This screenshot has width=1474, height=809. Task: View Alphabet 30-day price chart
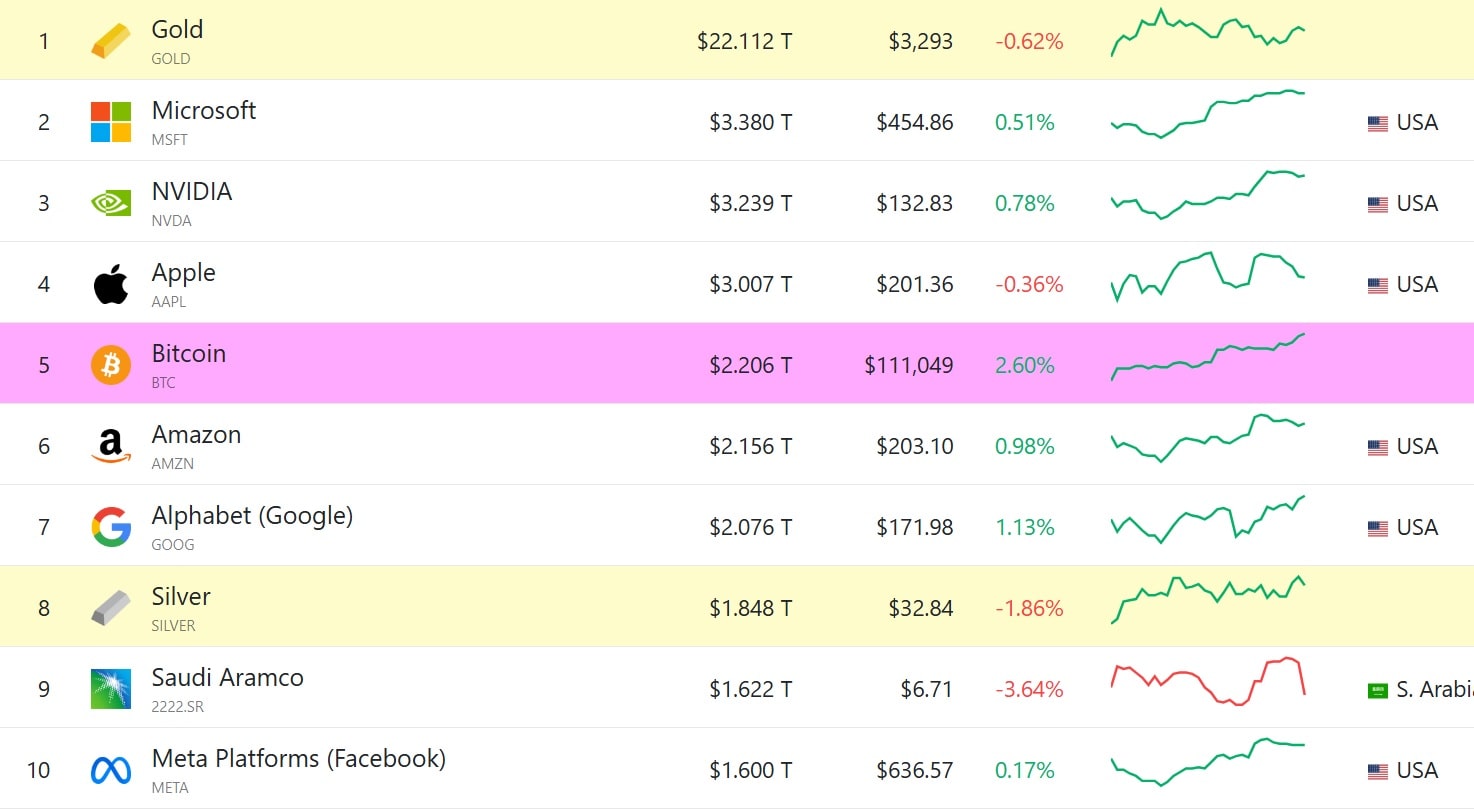(1208, 519)
